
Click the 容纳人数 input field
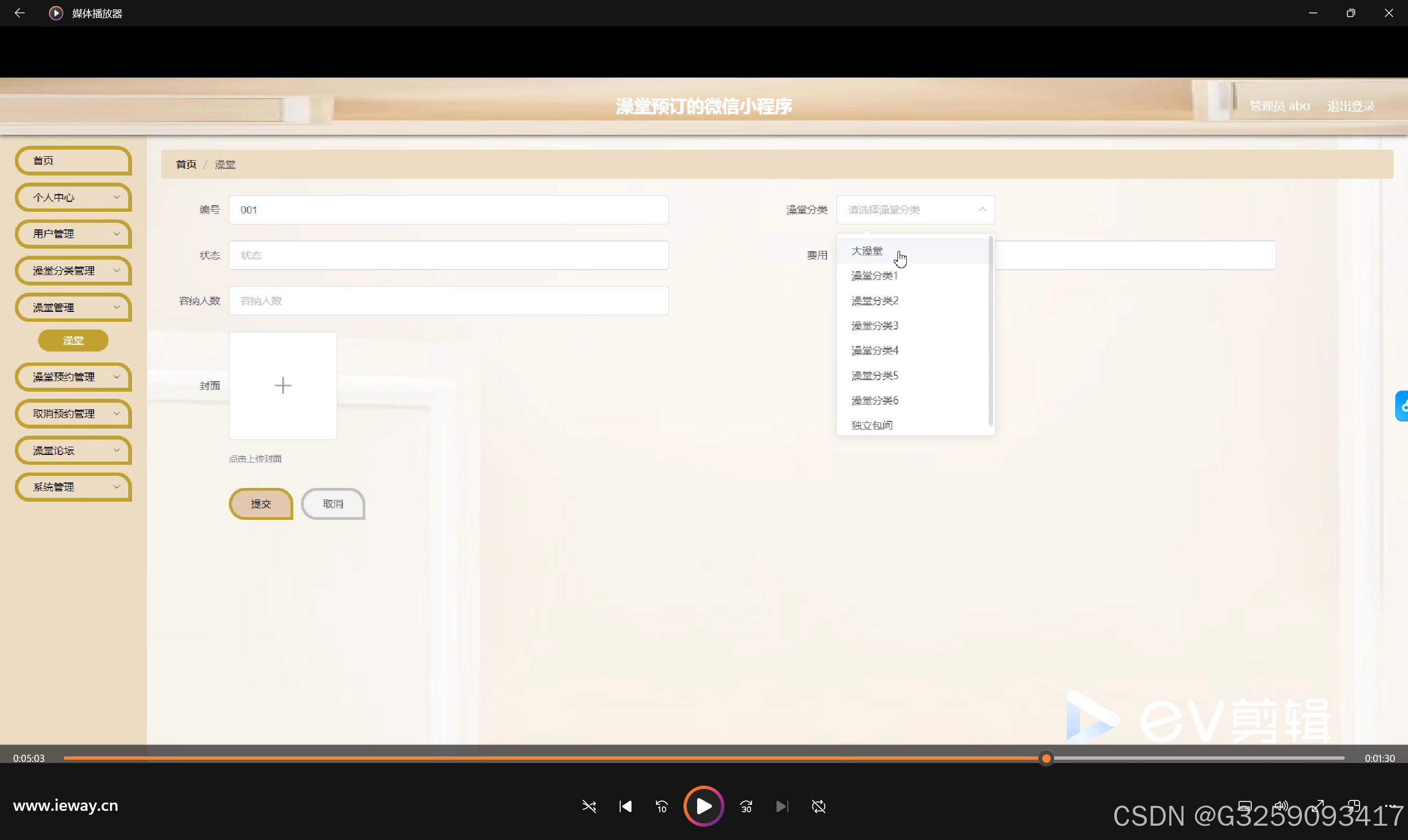pyautogui.click(x=448, y=300)
